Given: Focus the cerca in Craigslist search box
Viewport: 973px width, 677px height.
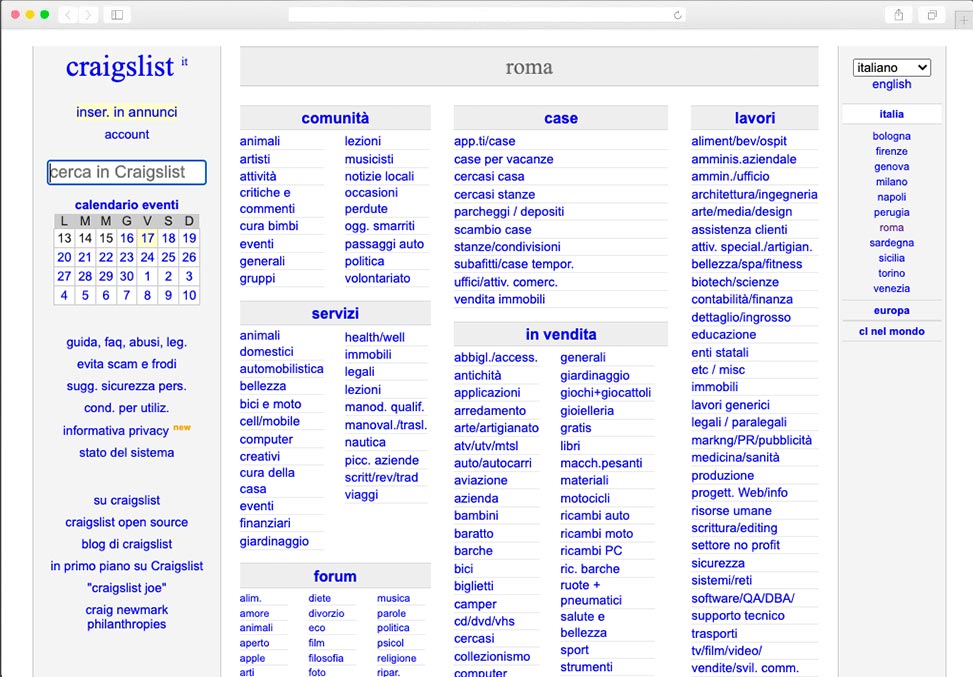Looking at the screenshot, I should 127,172.
